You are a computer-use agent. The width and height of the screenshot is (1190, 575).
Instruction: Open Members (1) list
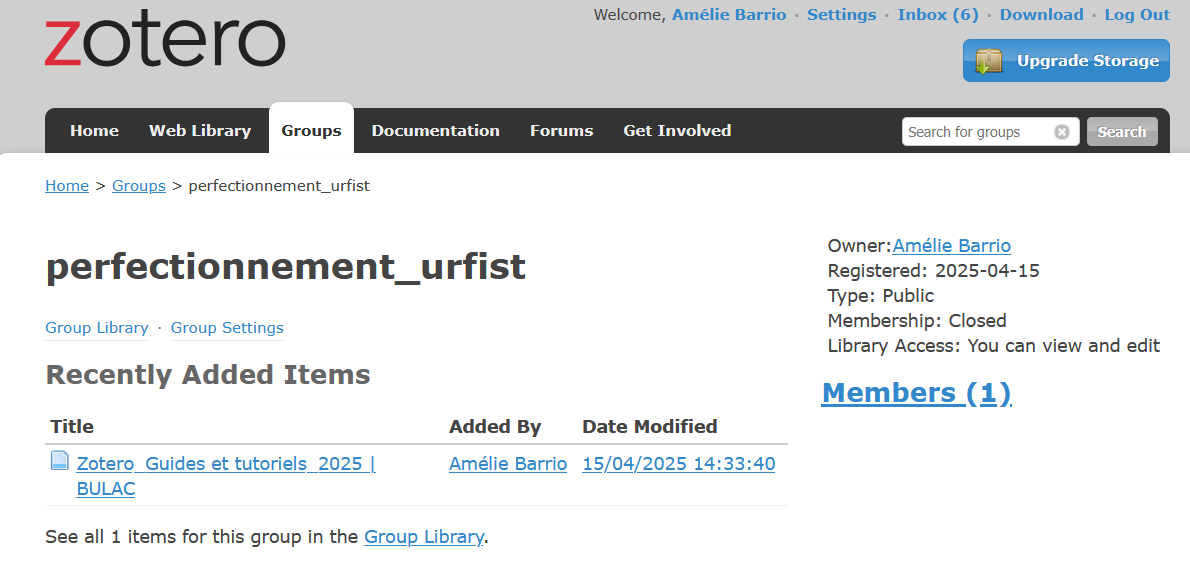point(916,393)
